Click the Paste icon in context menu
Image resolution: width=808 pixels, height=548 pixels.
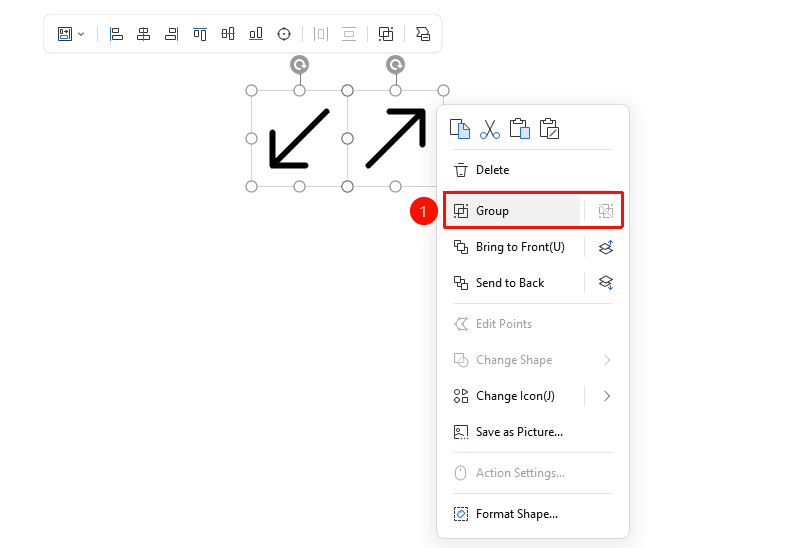click(519, 129)
